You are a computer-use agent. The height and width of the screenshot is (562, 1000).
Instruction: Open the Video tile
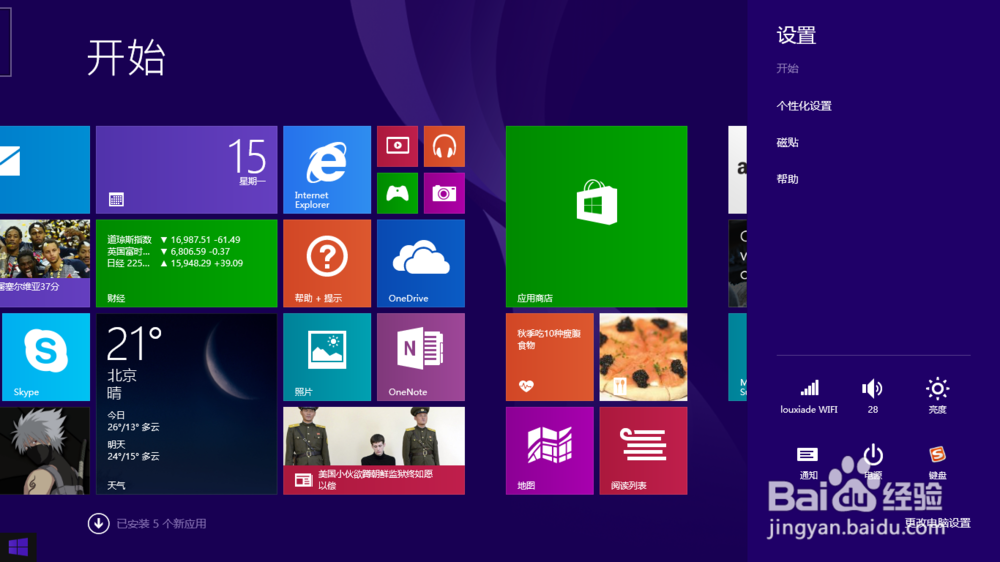click(x=397, y=146)
